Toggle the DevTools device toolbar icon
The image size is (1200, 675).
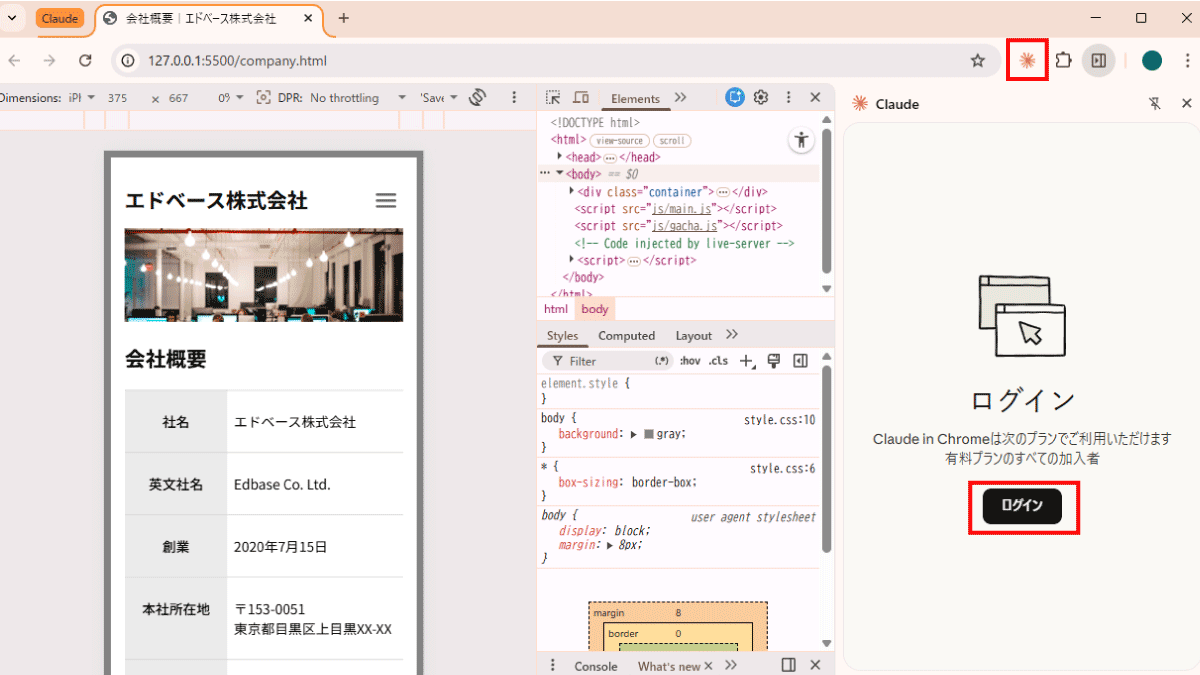[x=581, y=97]
